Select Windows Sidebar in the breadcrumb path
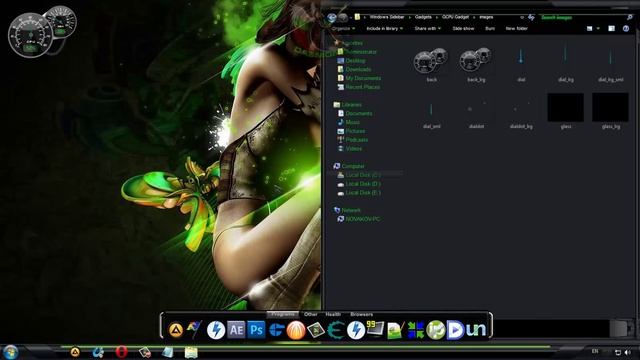The width and height of the screenshot is (640, 360). point(387,17)
